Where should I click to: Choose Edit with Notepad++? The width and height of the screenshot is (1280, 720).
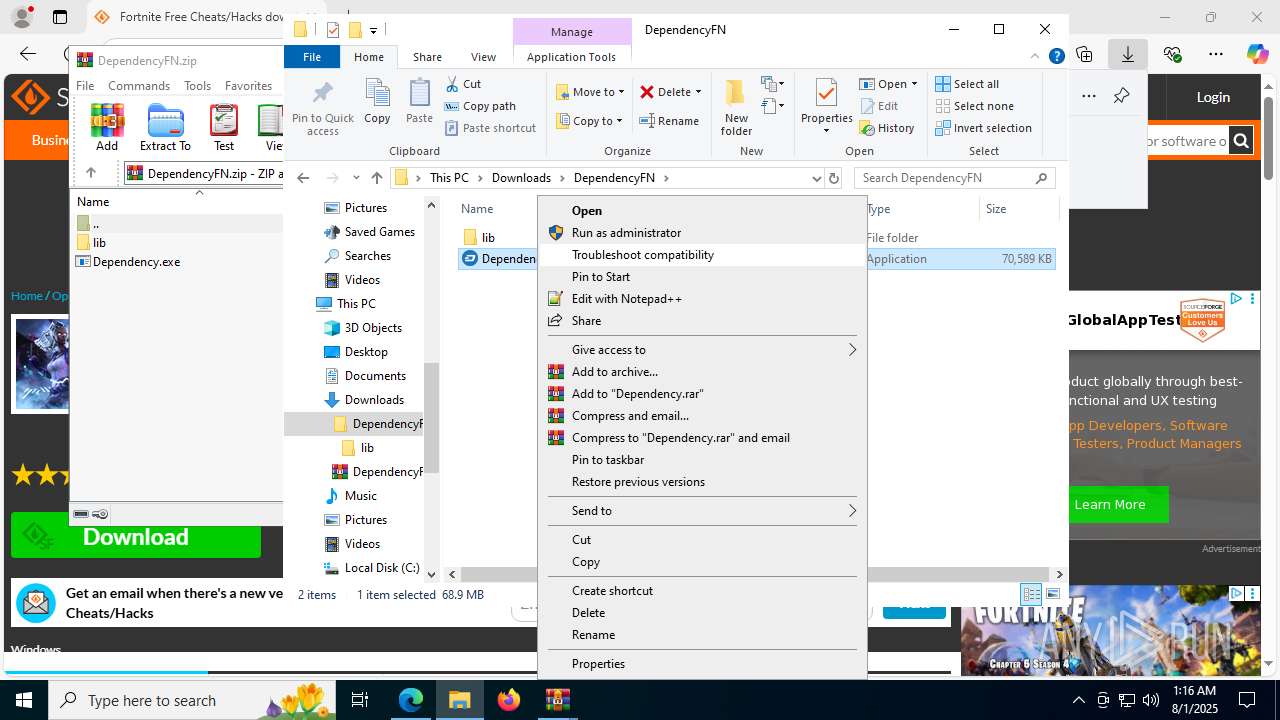coord(702,299)
